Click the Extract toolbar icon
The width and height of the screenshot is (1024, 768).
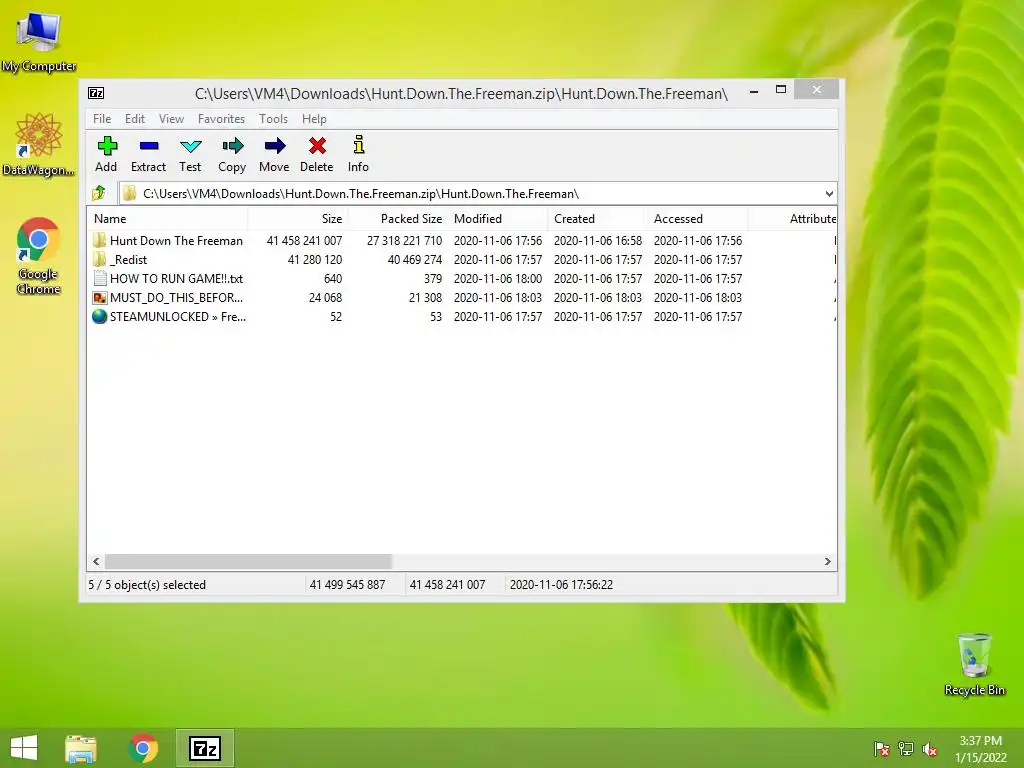149,146
